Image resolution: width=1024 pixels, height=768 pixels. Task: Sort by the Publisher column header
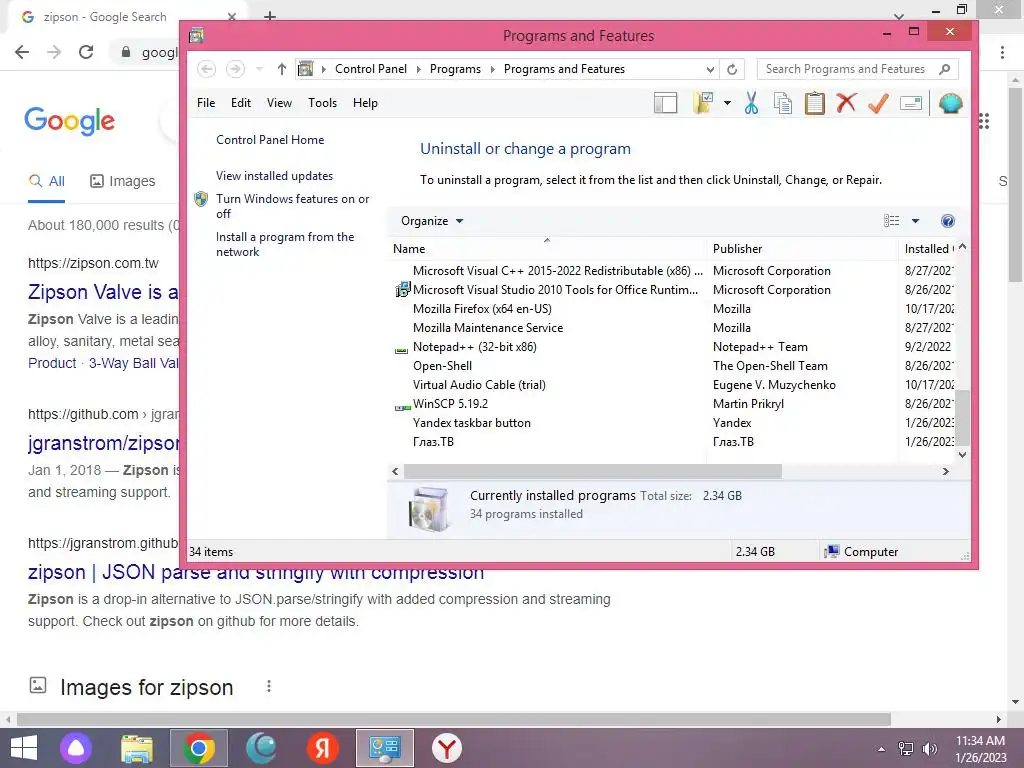coord(803,249)
